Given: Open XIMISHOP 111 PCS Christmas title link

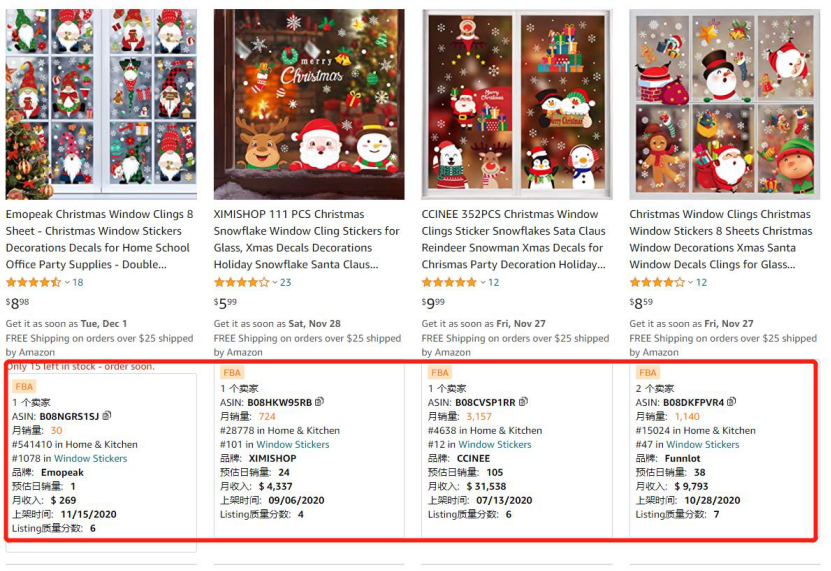Looking at the screenshot, I should [x=306, y=239].
